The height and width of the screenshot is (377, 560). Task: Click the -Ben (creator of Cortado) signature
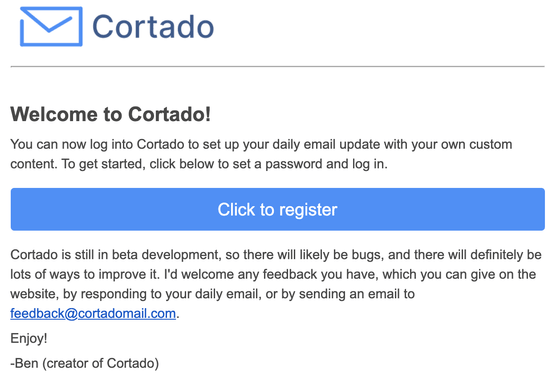point(85,363)
